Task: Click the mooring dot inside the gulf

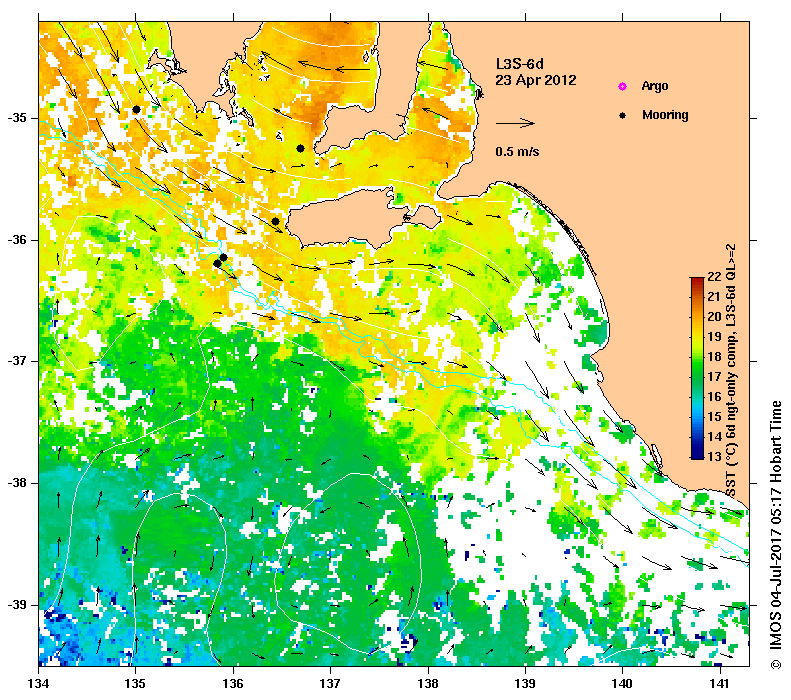Action: point(300,148)
